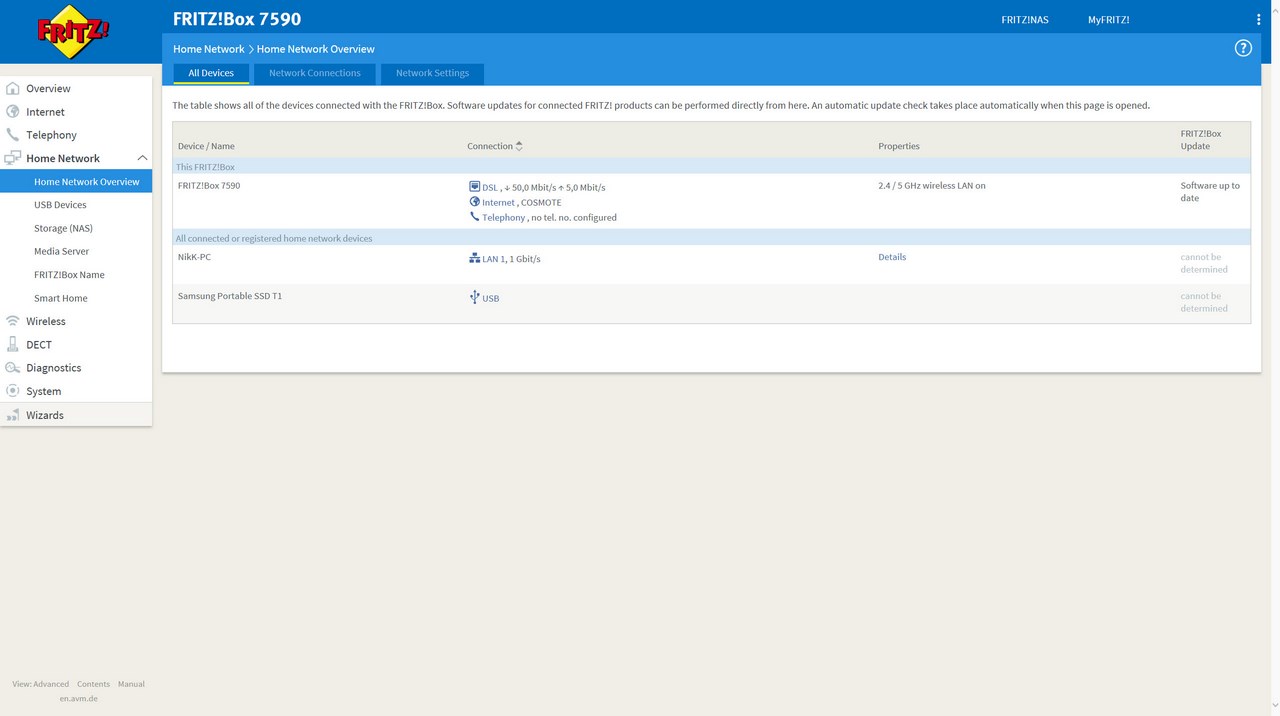
Task: Click the Internet globe icon in table
Action: pyautogui.click(x=474, y=201)
